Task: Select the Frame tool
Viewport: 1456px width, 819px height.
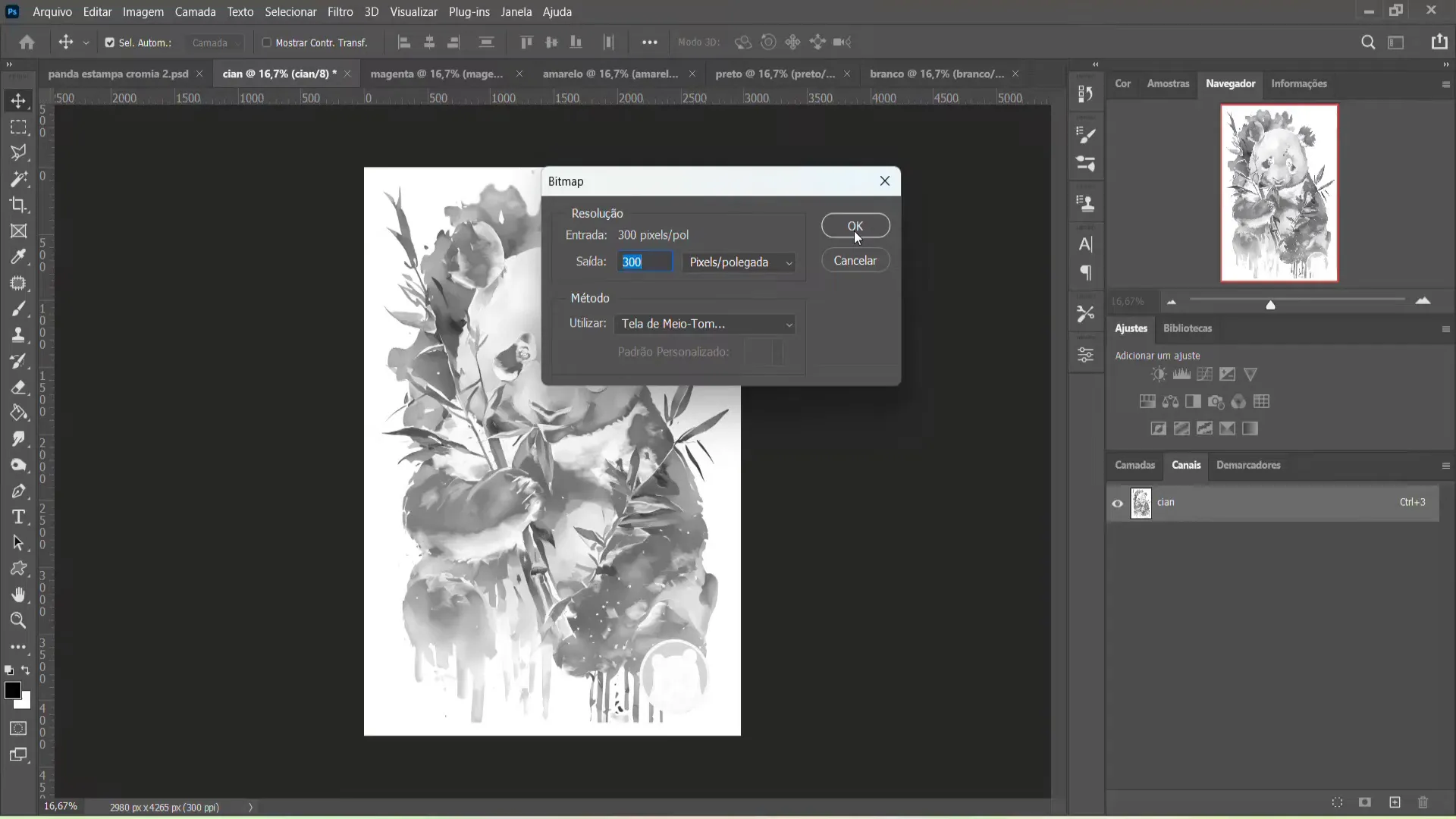Action: coord(18,231)
